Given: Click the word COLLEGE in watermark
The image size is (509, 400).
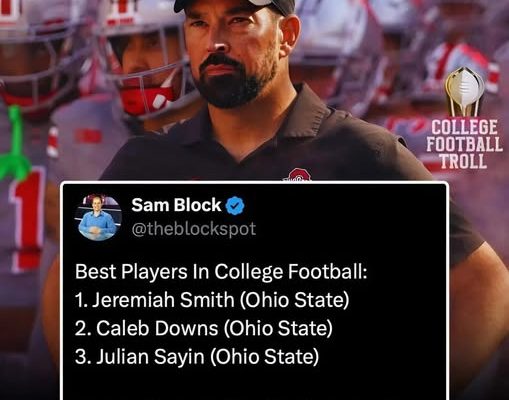Looking at the screenshot, I should click(464, 127).
